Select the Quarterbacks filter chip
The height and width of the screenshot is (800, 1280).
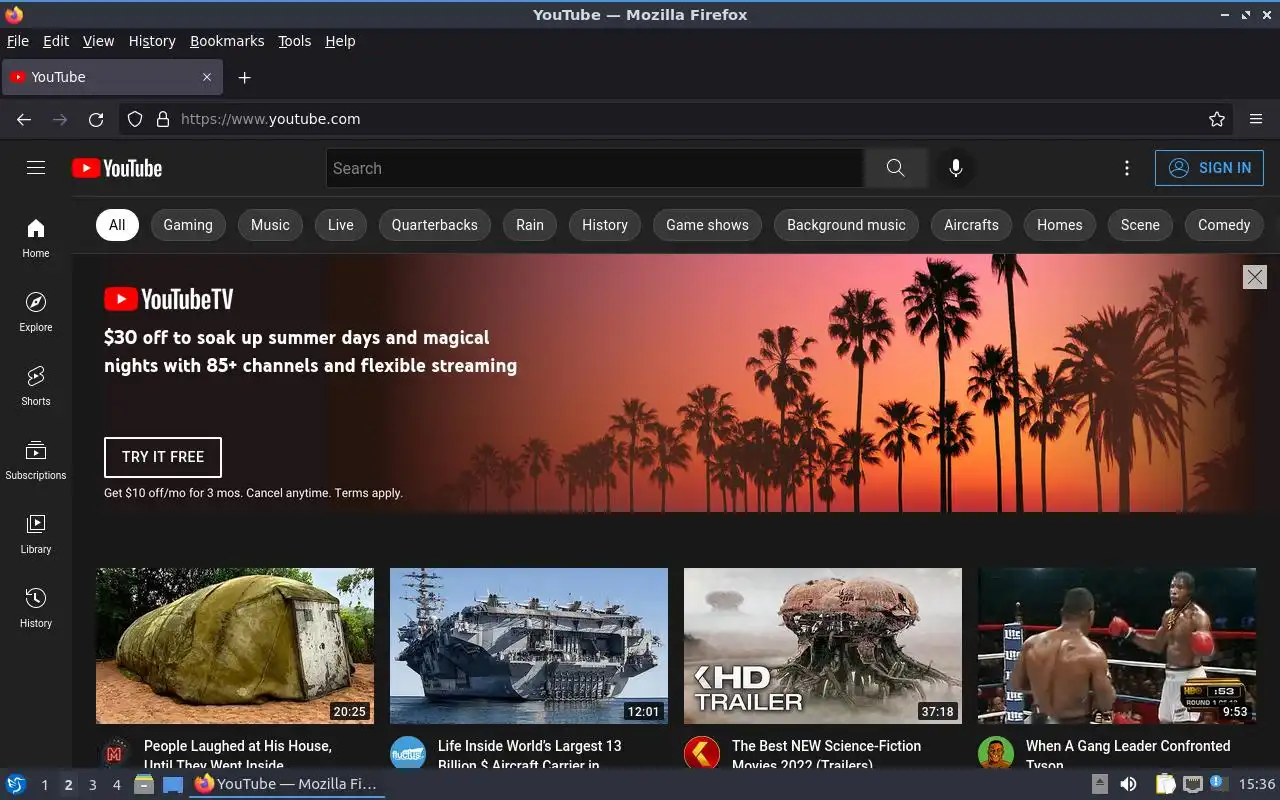[x=435, y=225]
